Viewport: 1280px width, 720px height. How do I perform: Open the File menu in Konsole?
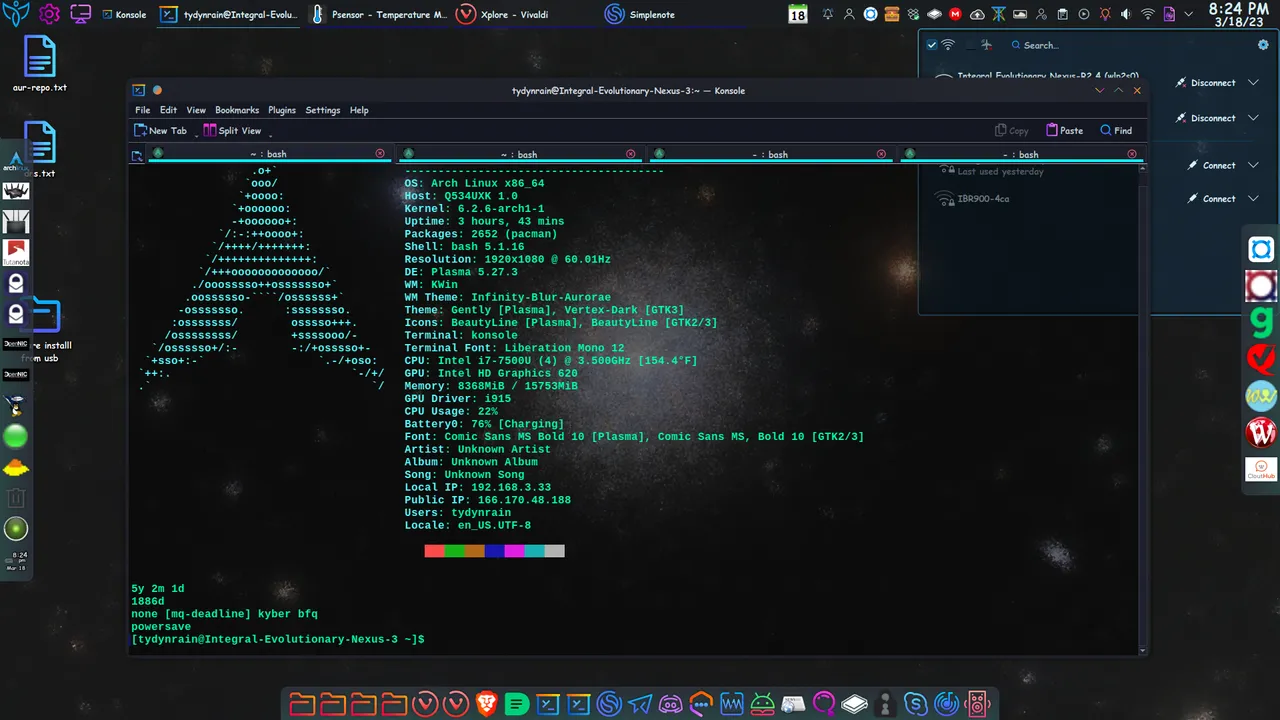[x=142, y=110]
